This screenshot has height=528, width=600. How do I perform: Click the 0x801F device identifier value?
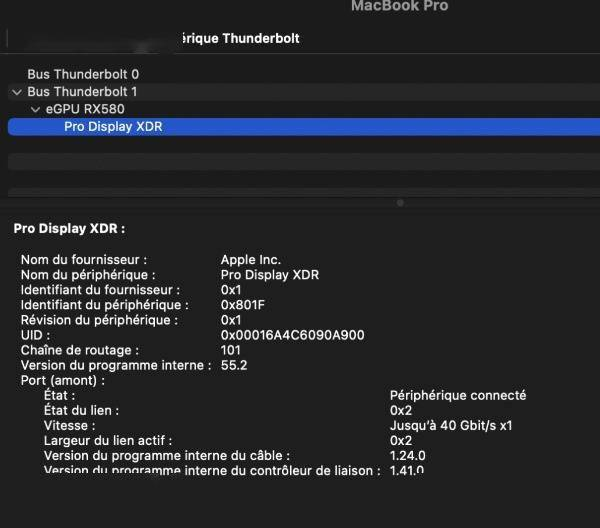pyautogui.click(x=243, y=305)
